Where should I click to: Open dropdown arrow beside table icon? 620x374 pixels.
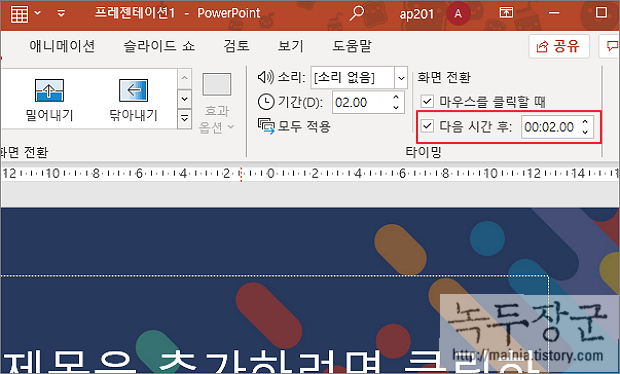click(38, 13)
